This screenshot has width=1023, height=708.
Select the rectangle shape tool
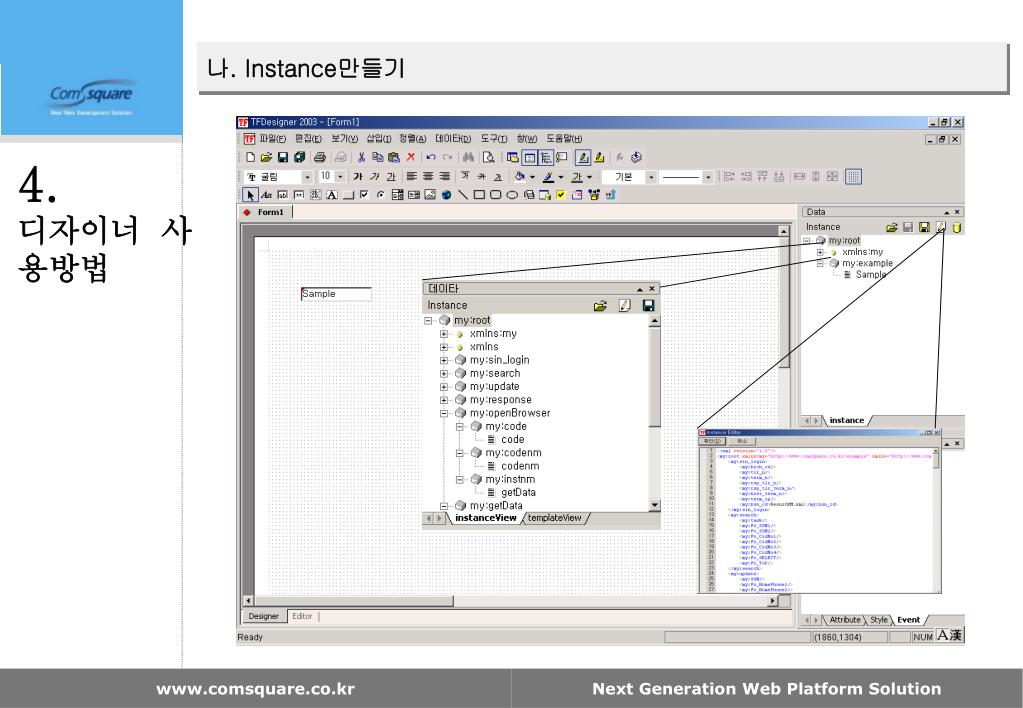pyautogui.click(x=480, y=194)
